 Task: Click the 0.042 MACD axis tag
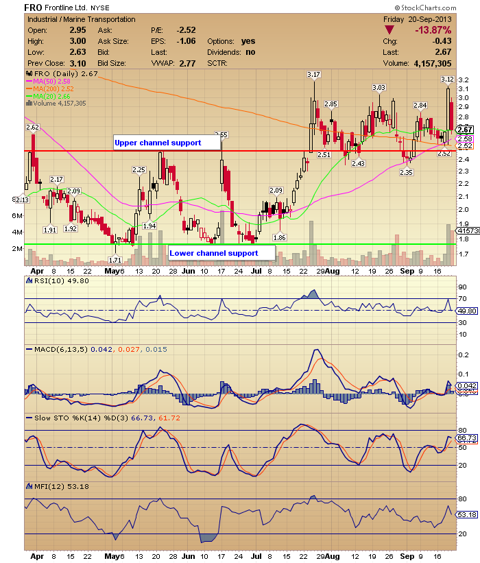coord(466,386)
